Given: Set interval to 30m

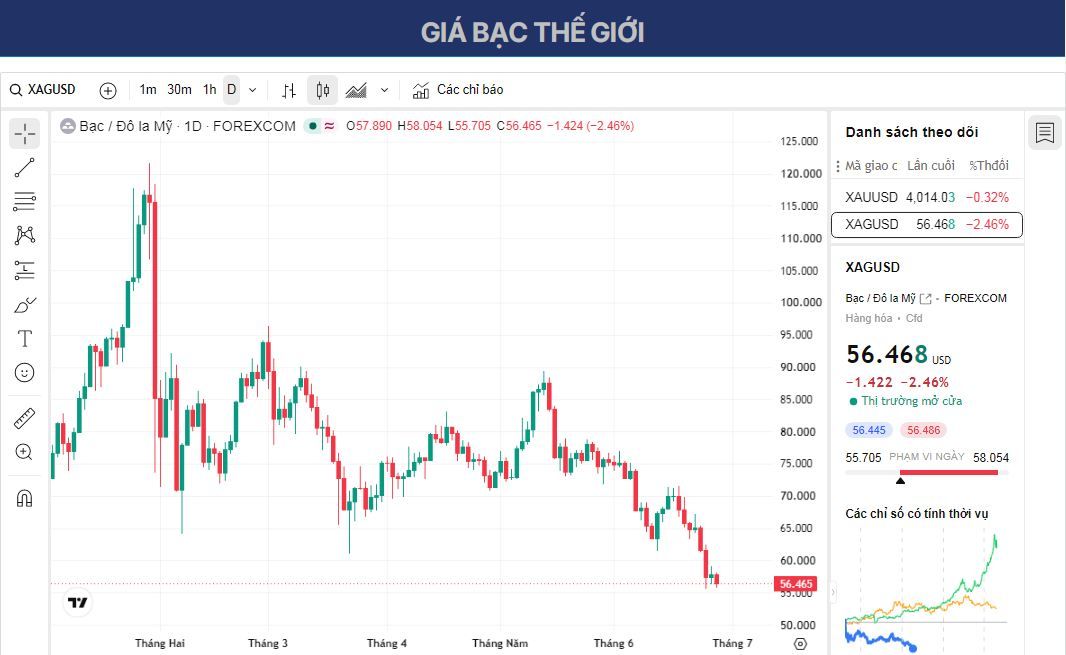Looking at the screenshot, I should [179, 90].
